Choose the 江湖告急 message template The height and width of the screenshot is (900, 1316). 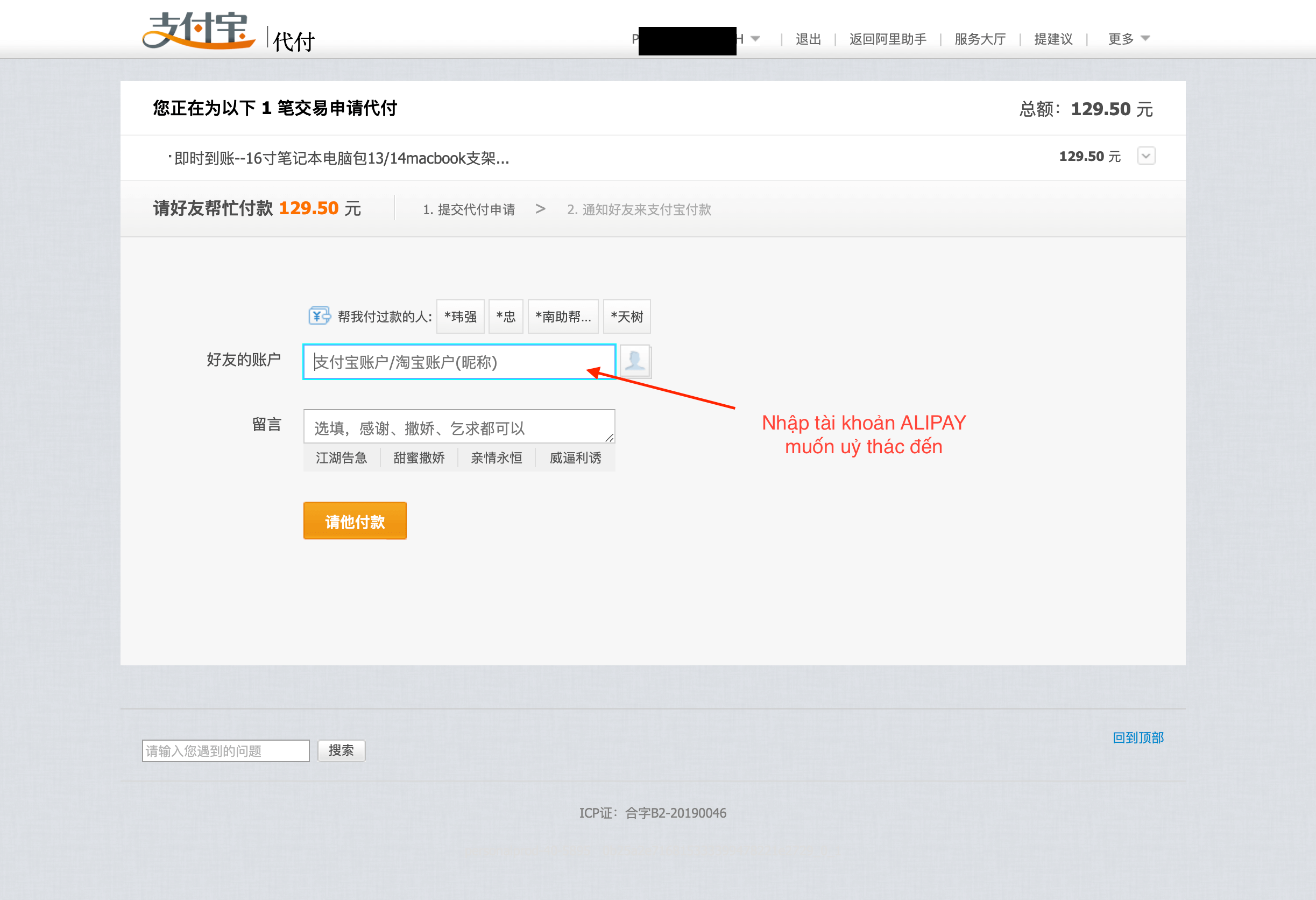(x=342, y=458)
